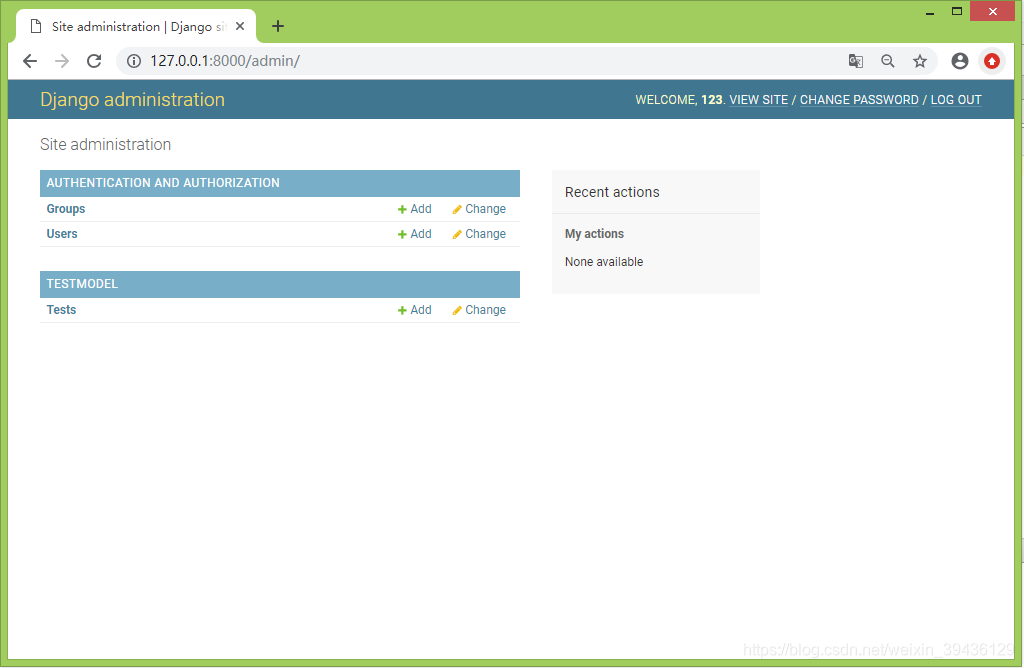The height and width of the screenshot is (668, 1024).
Task: Open the Django administration header link
Action: point(133,99)
